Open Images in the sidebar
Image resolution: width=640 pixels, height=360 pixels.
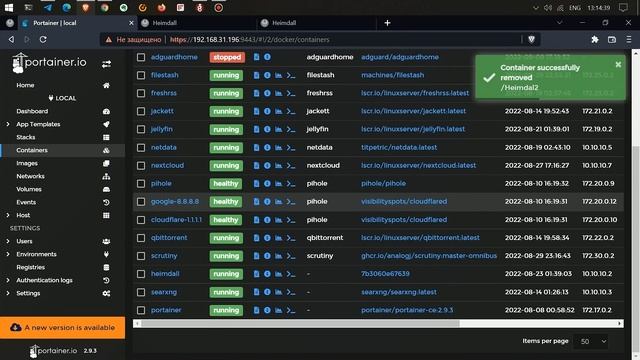tap(27, 163)
